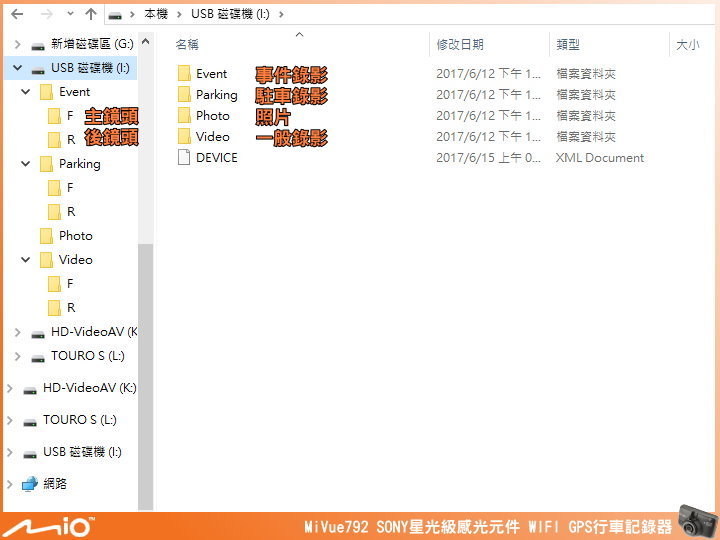Collapse the Event folder in tree
Screen dimensions: 720x540
pos(26,92)
